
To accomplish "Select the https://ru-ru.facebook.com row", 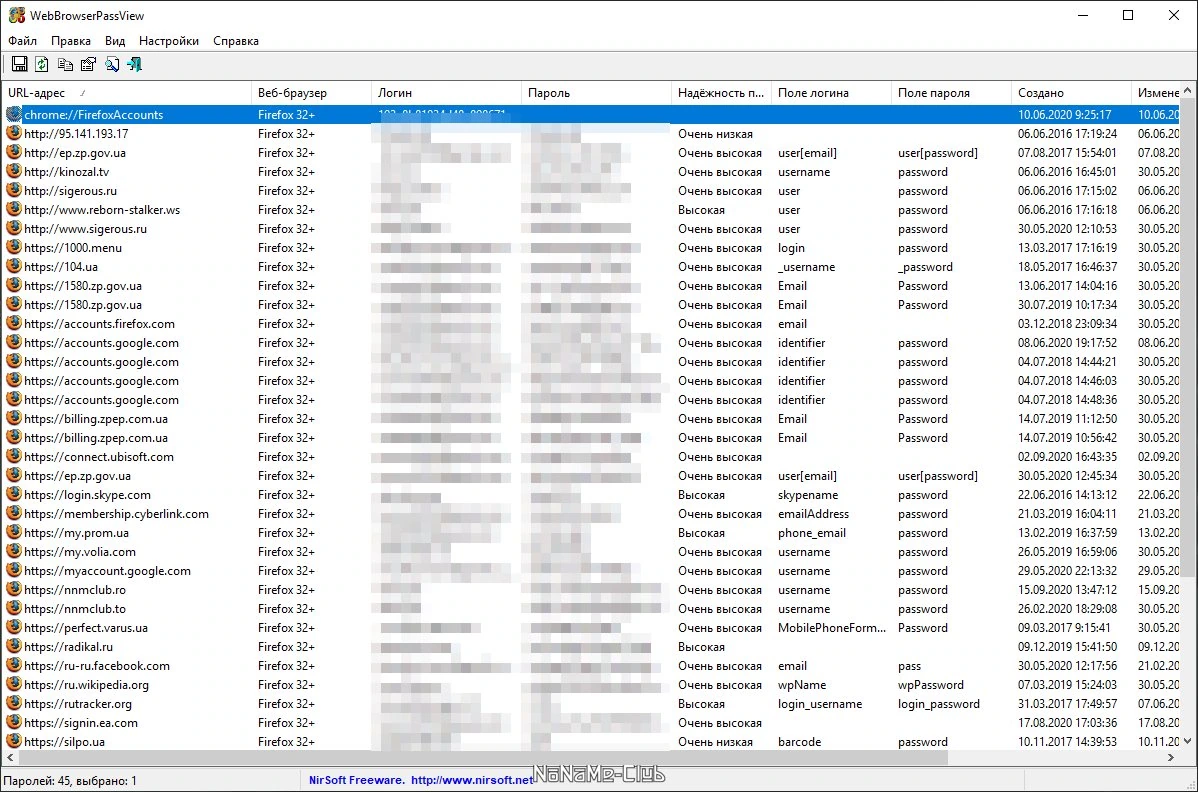I will click(x=591, y=665).
